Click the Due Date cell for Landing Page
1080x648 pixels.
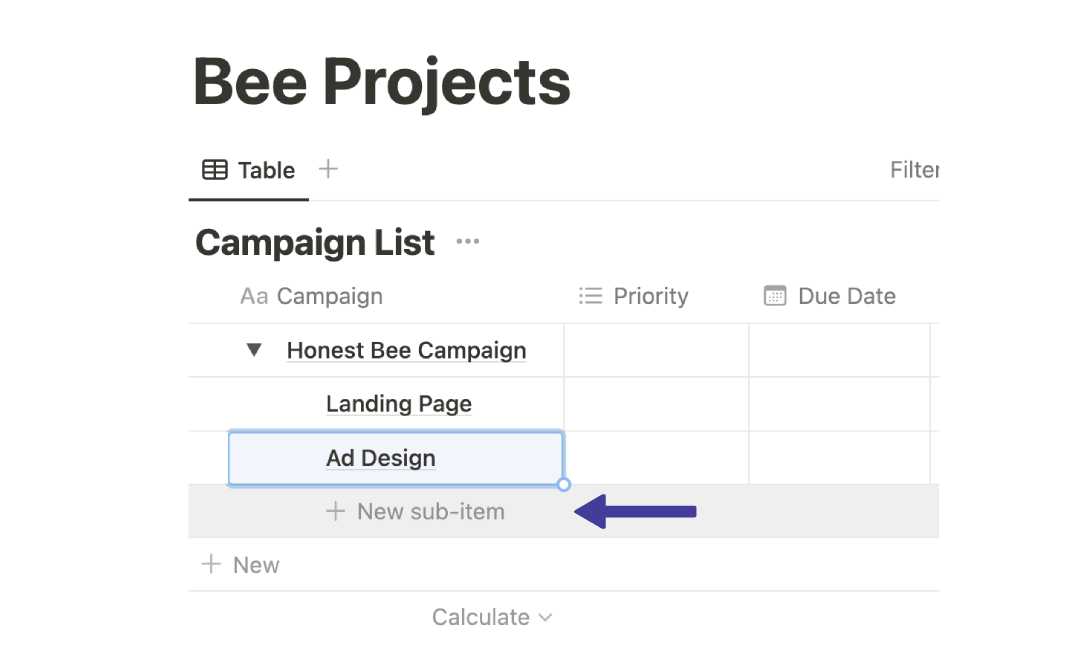[842, 403]
